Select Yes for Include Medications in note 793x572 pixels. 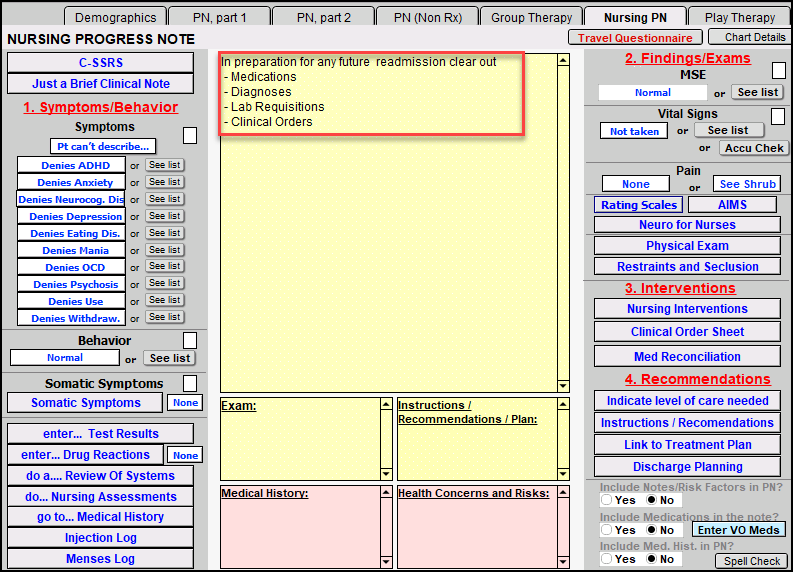(x=607, y=530)
